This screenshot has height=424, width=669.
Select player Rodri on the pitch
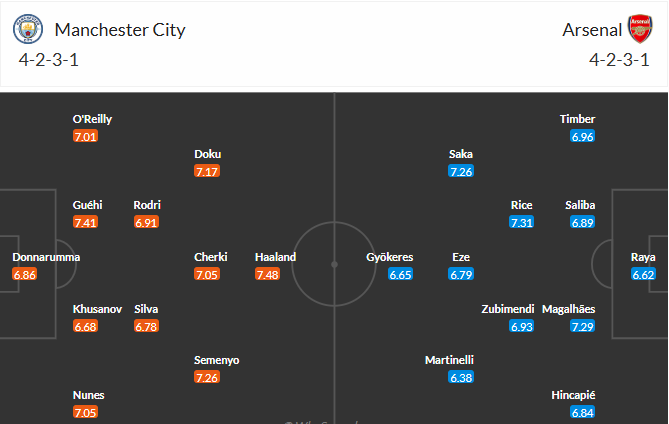click(x=147, y=205)
